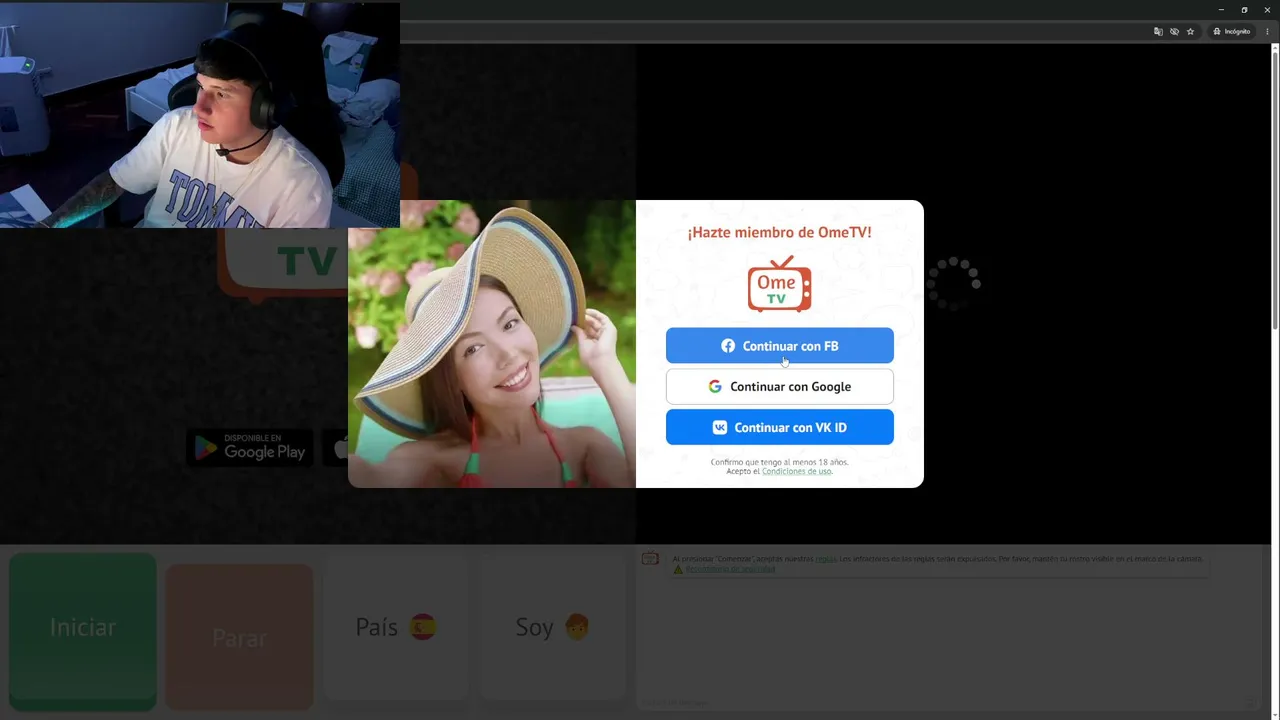1280x720 pixels.
Task: Open the Condiciones de uso link
Action: pyautogui.click(x=796, y=471)
